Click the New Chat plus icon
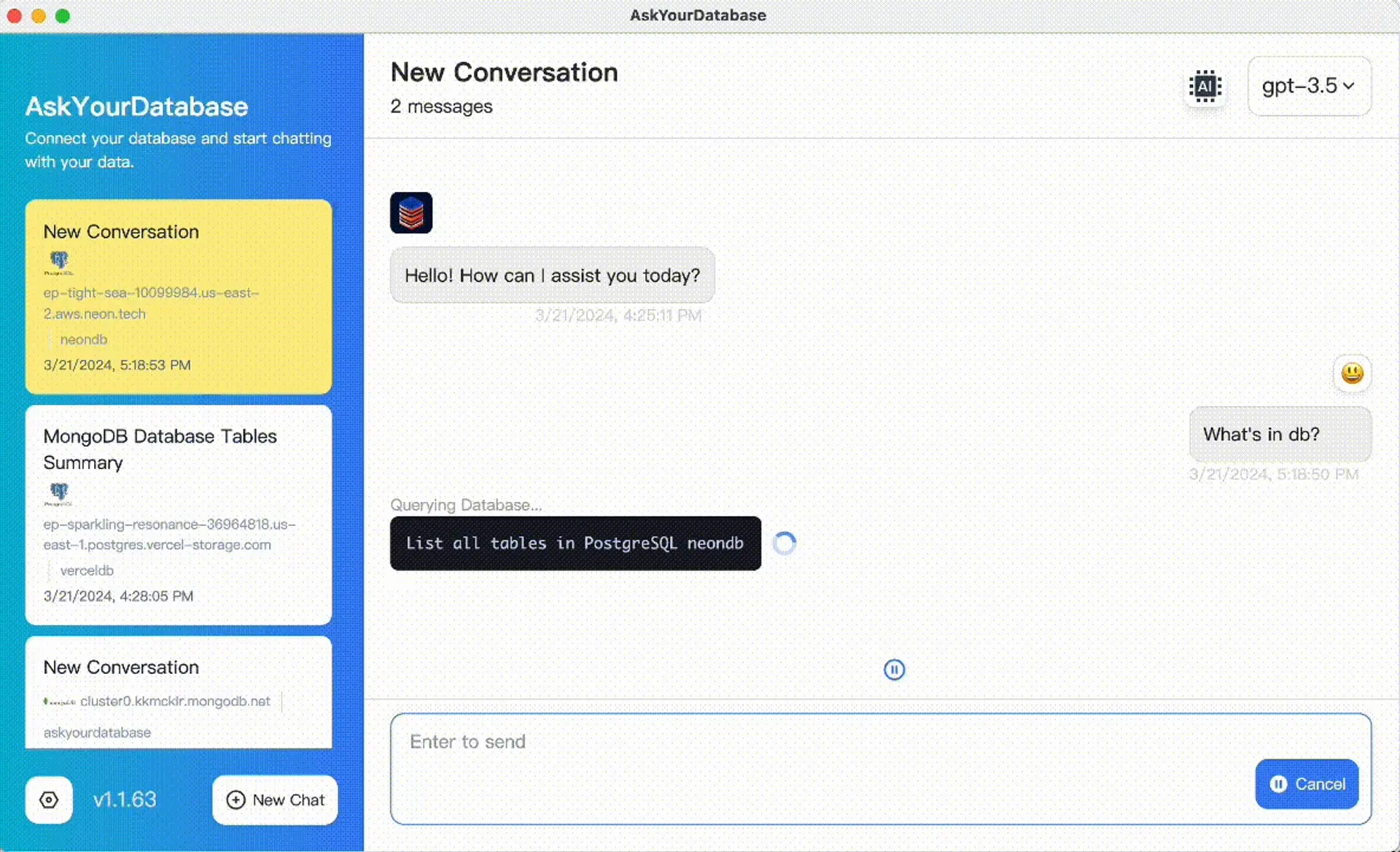 pos(235,800)
